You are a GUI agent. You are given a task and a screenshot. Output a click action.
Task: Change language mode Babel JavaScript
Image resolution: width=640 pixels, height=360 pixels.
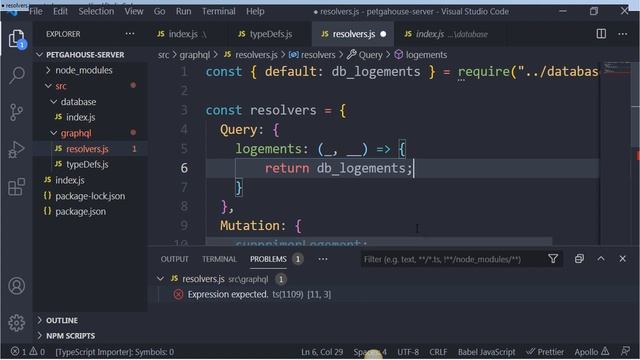(x=486, y=351)
